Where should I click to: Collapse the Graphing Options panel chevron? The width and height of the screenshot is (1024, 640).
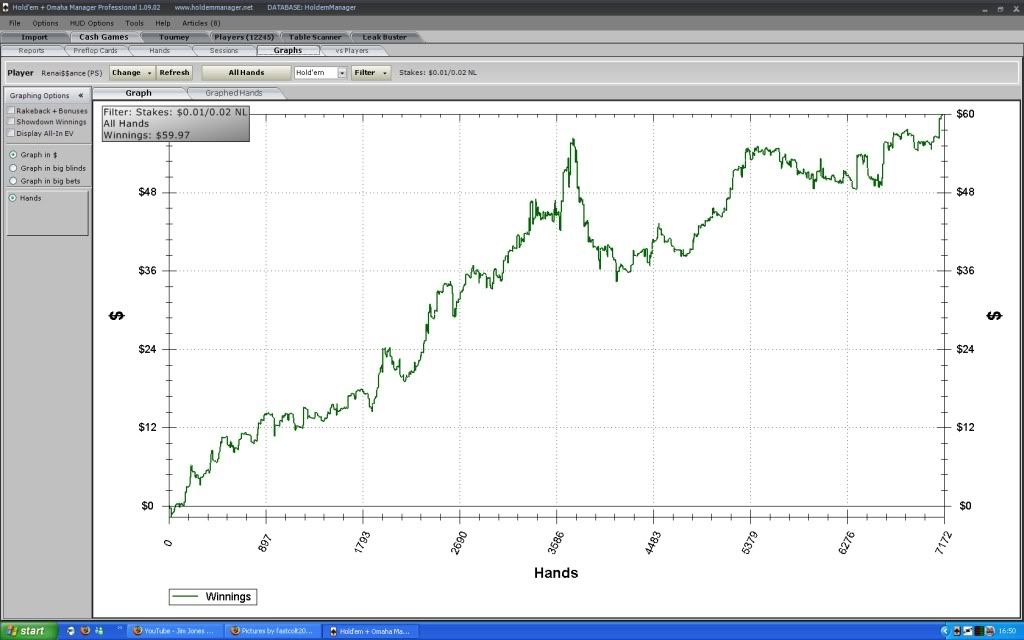[x=80, y=96]
